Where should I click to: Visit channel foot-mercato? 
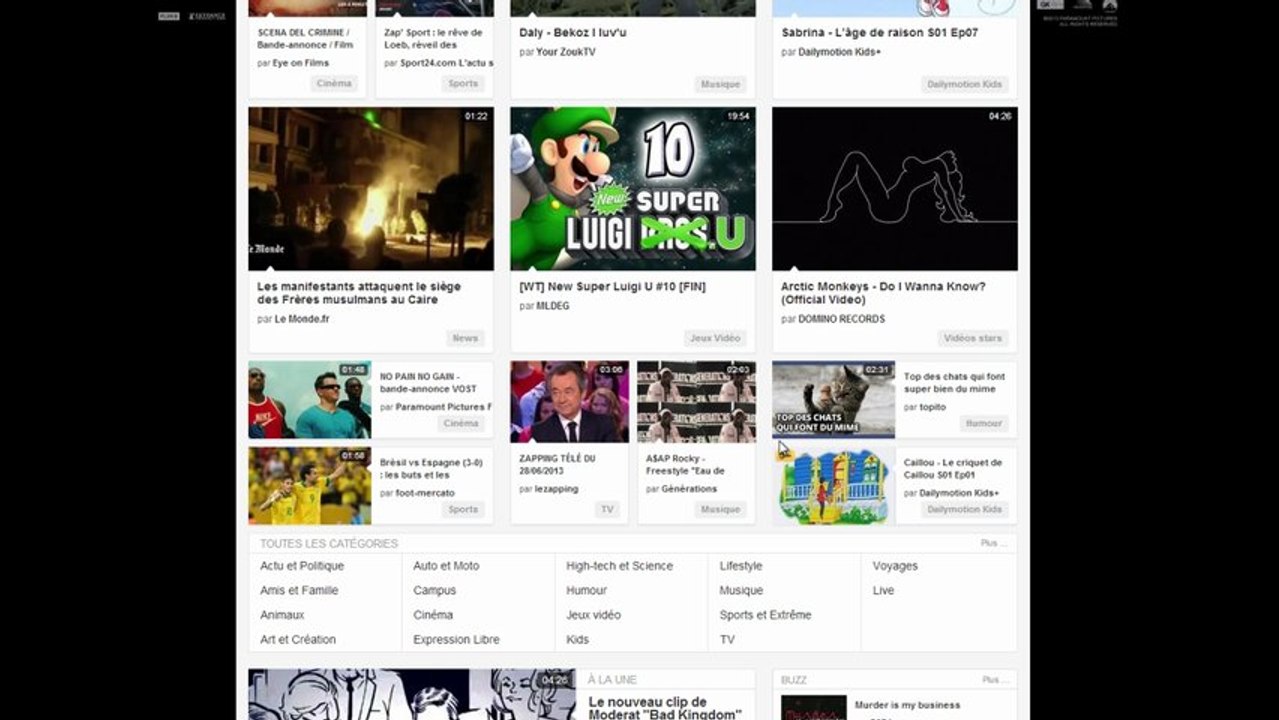425,493
